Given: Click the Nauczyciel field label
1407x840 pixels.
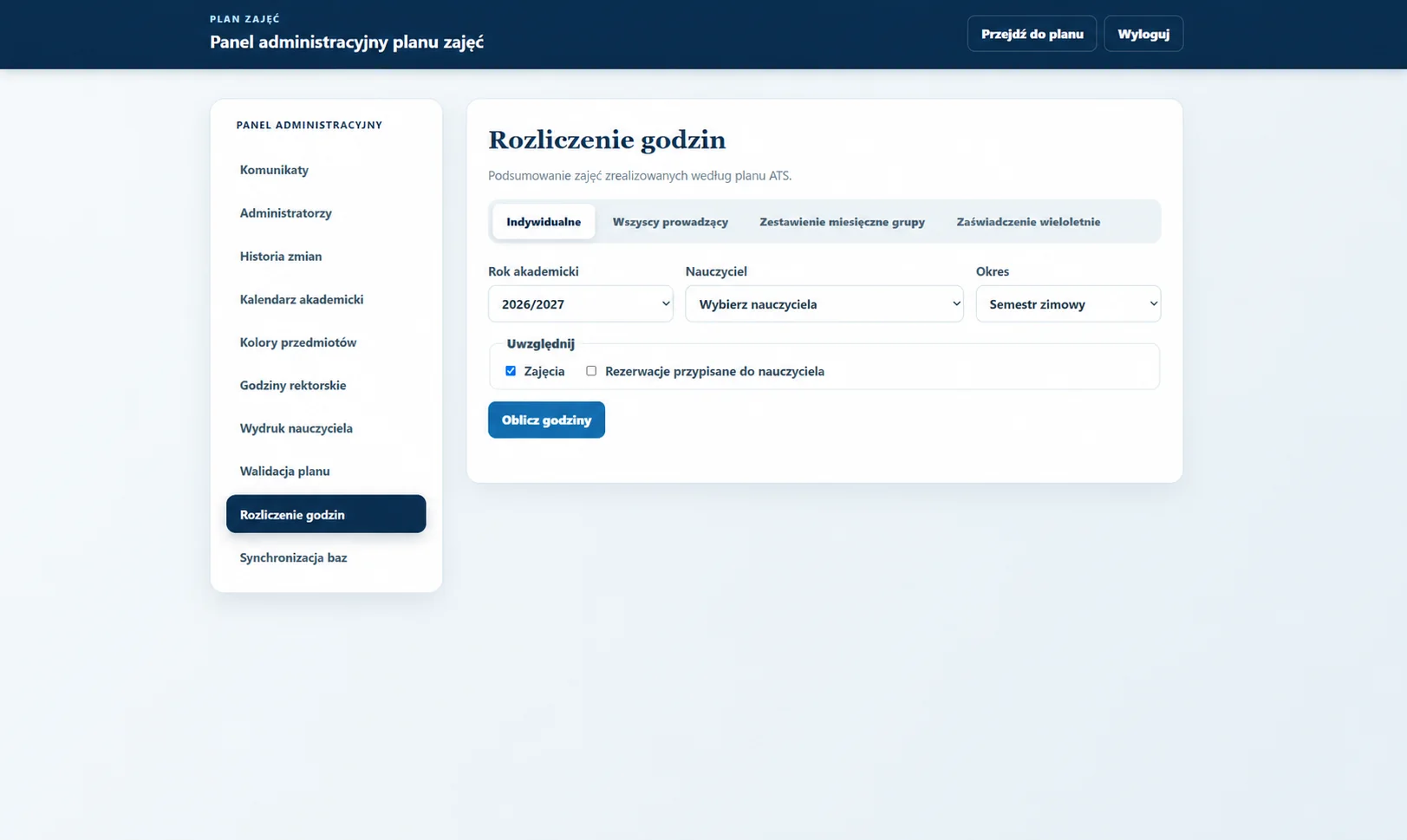Looking at the screenshot, I should tap(716, 271).
